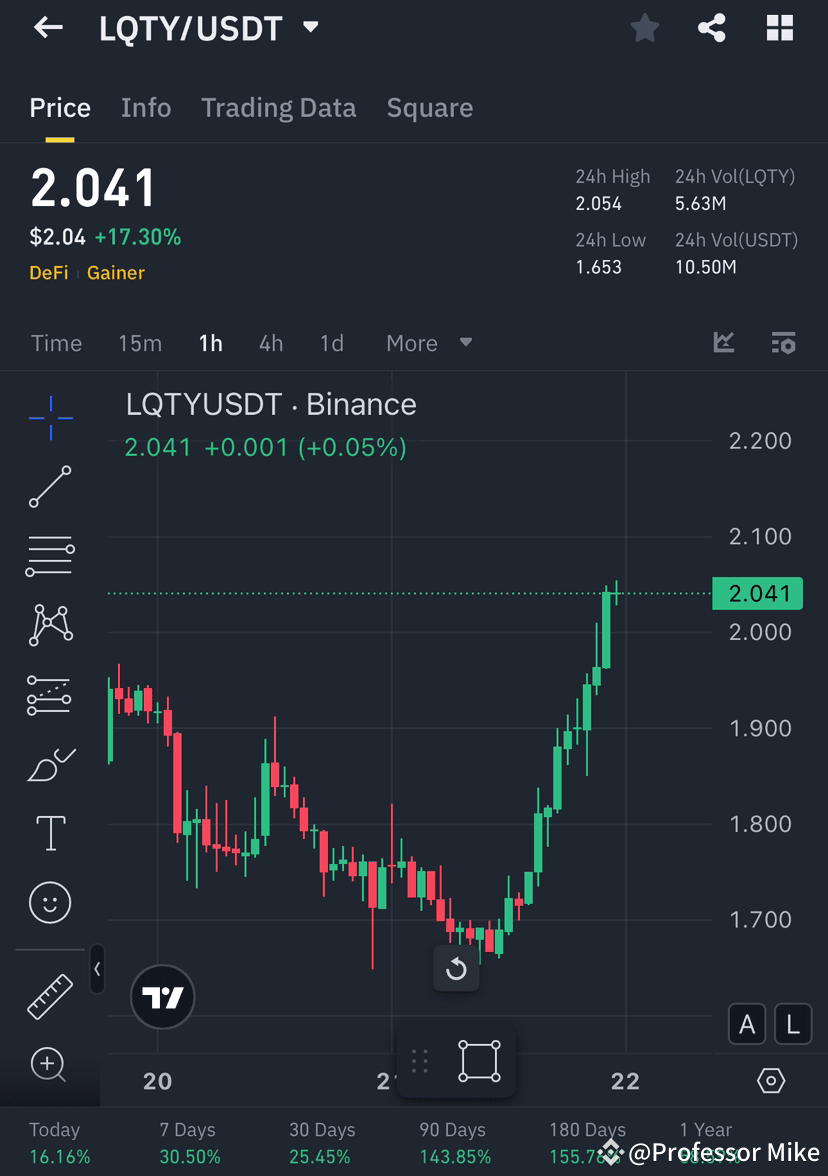Image resolution: width=828 pixels, height=1176 pixels.
Task: Toggle favorite star for LQTY/USDT
Action: (x=644, y=28)
